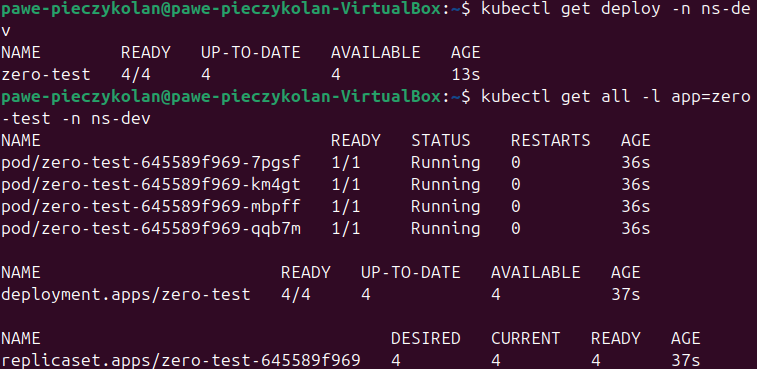Click the UP-TO-DATE header in the first table
The image size is (757, 369).
click(251, 53)
